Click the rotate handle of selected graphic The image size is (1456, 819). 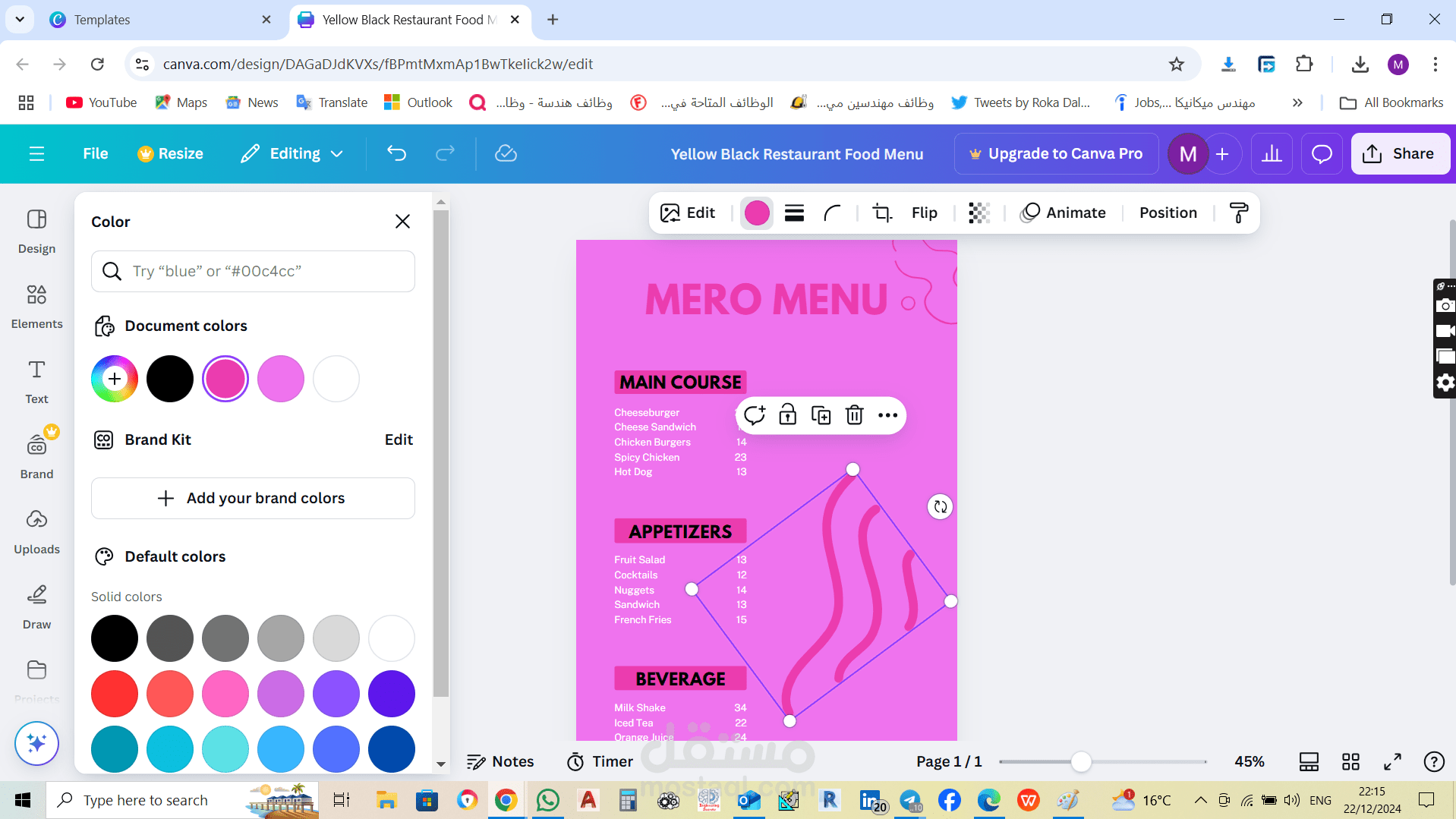pyautogui.click(x=940, y=507)
